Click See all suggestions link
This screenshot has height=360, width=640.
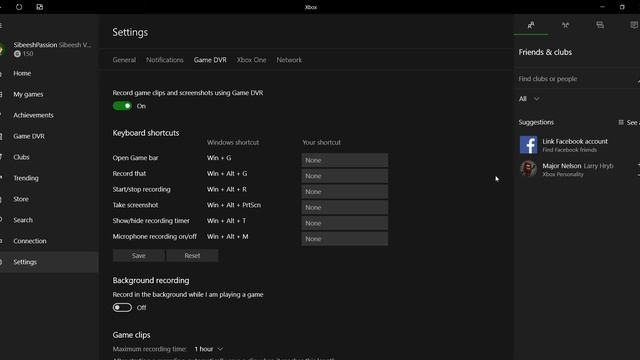629,122
